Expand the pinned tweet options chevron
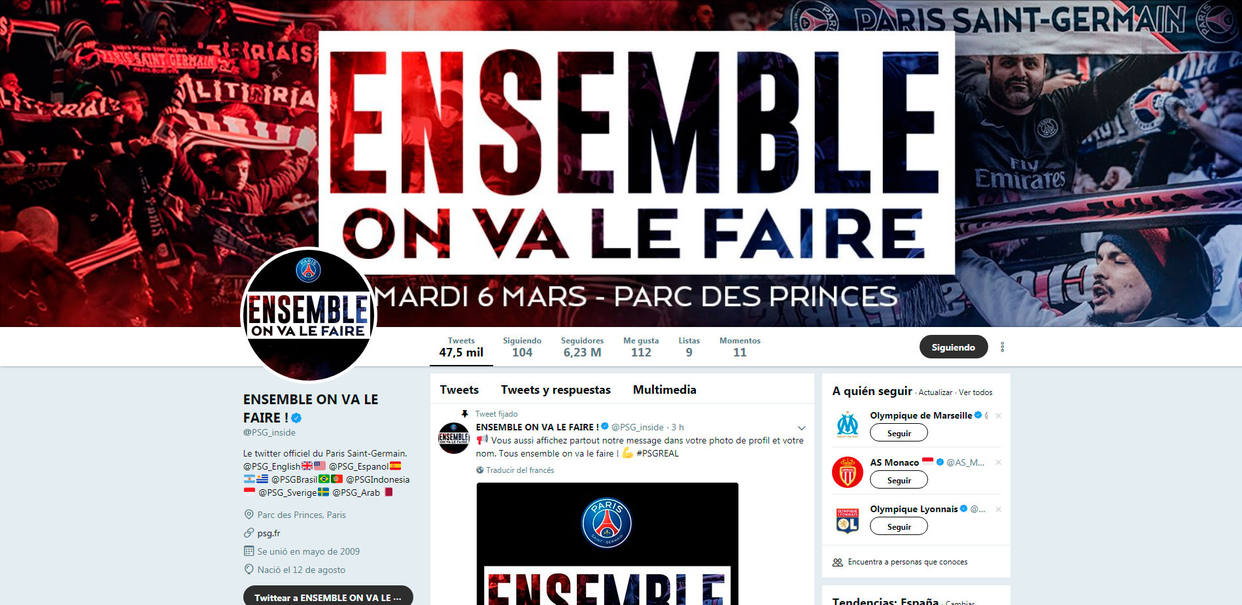Screen dimensions: 1242x605 point(801,428)
